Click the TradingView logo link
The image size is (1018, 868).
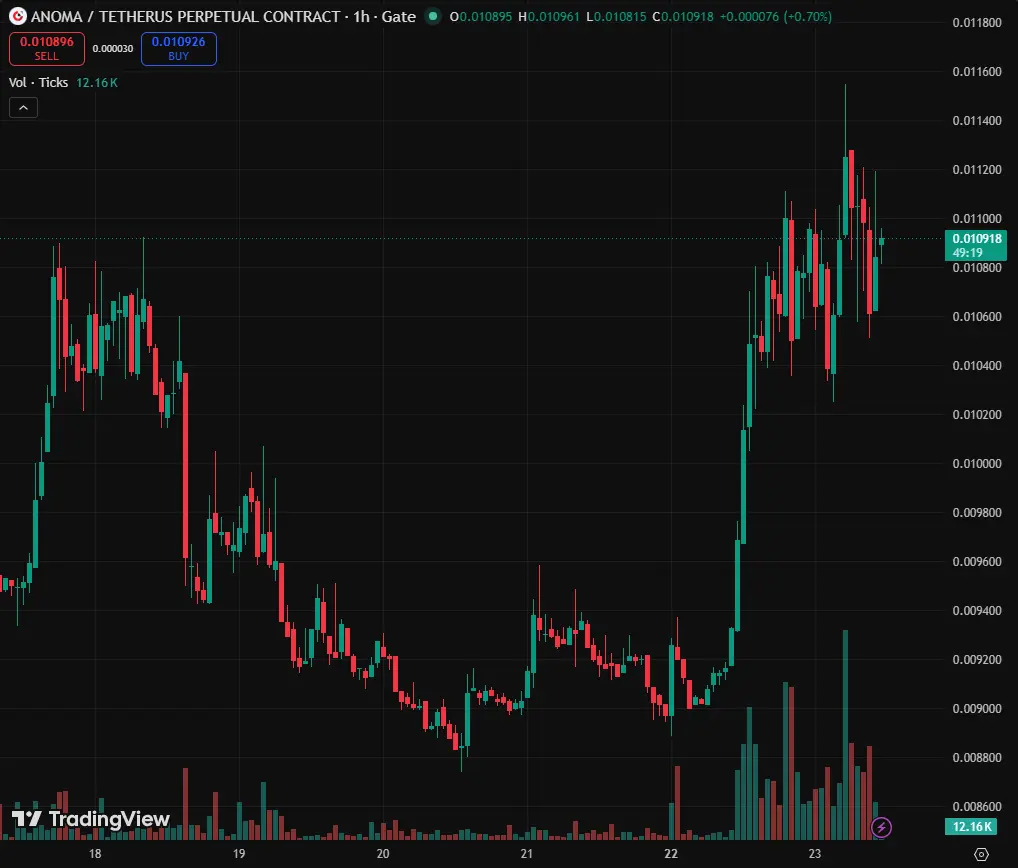91,819
